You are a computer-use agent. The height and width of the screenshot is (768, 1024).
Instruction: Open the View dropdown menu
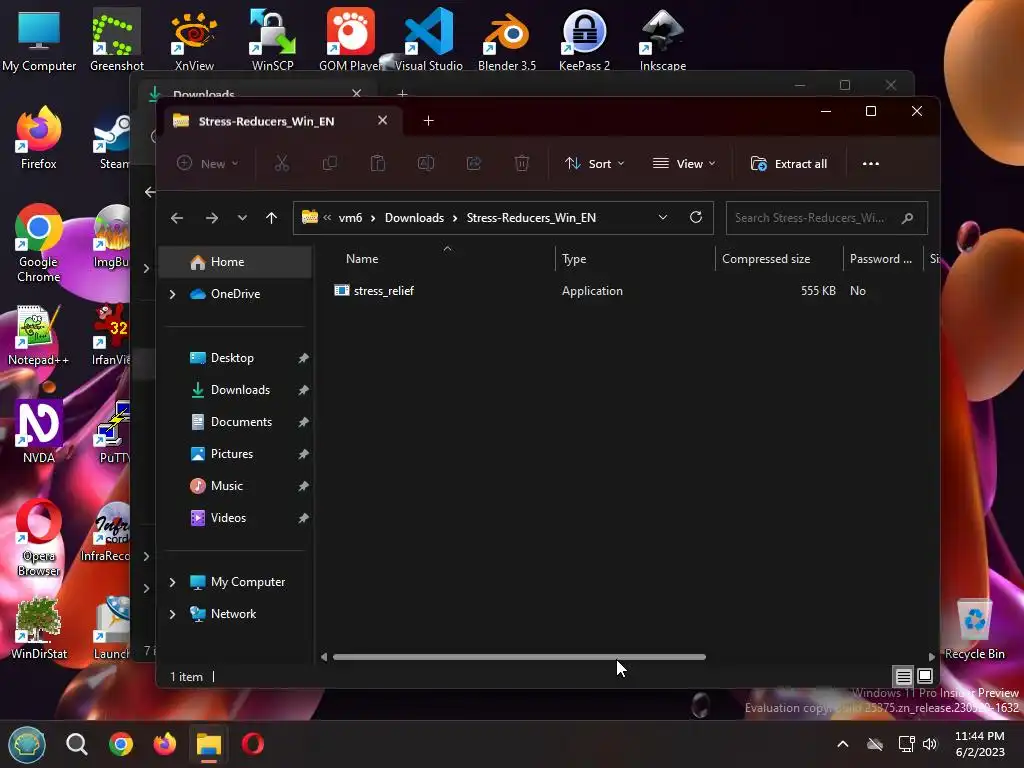684,164
